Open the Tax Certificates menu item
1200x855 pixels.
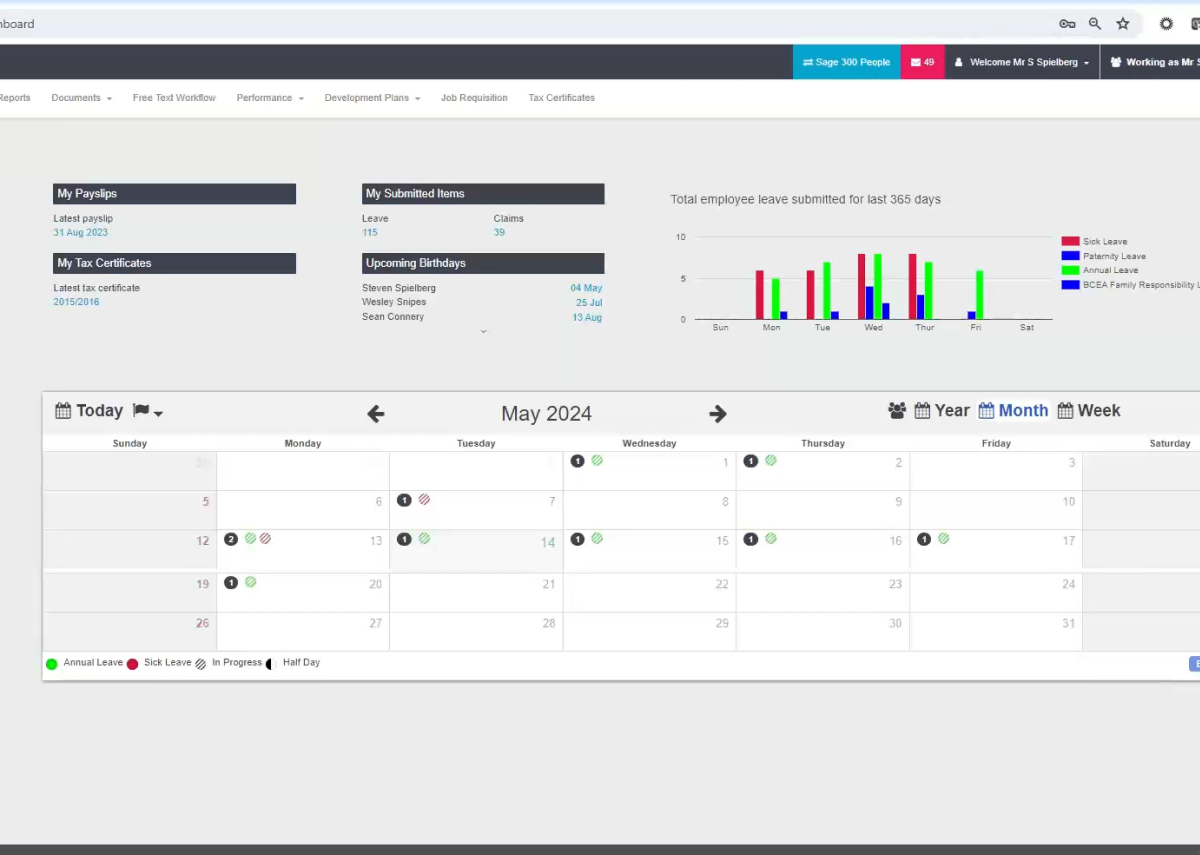tap(561, 98)
